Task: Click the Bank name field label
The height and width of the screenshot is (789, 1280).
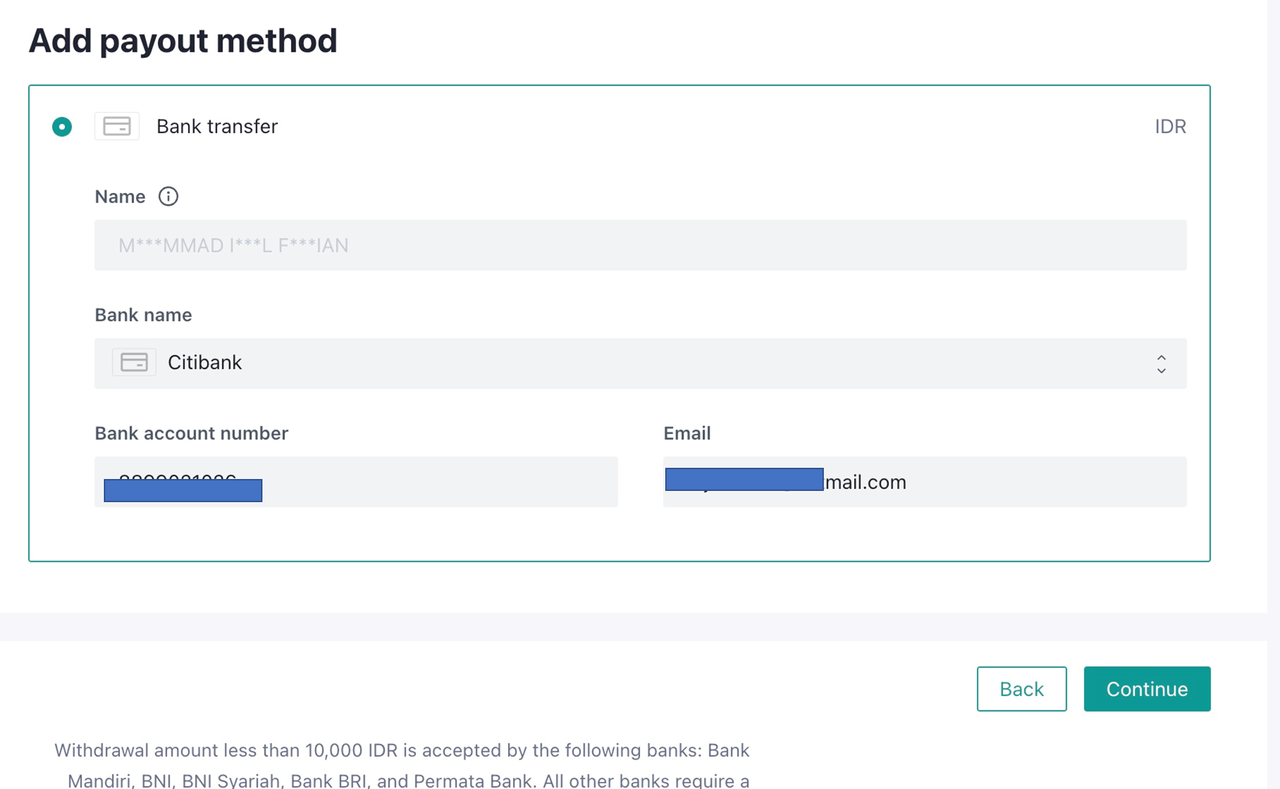Action: 143,315
